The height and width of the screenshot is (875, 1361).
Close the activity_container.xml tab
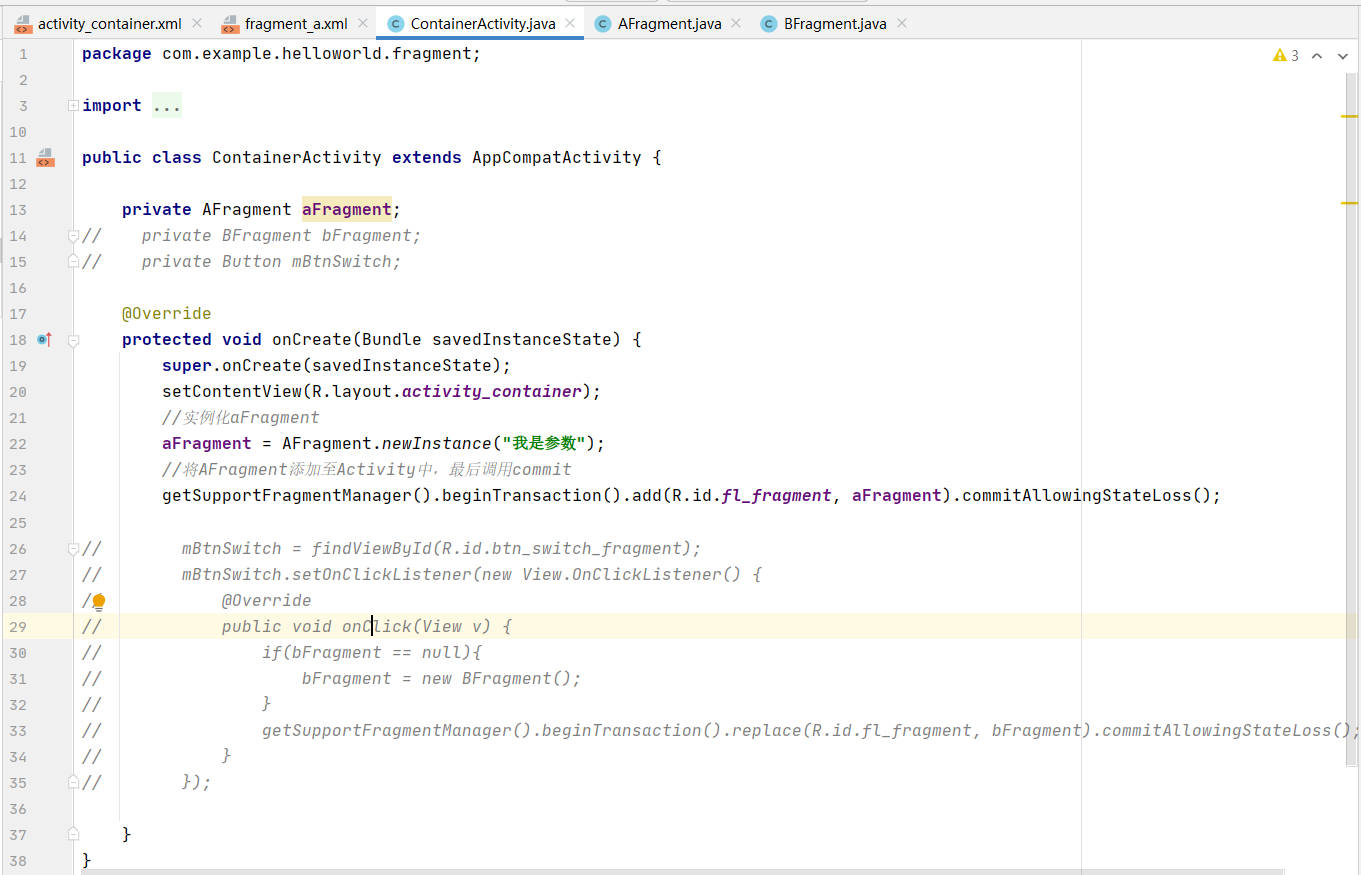pyautogui.click(x=196, y=23)
